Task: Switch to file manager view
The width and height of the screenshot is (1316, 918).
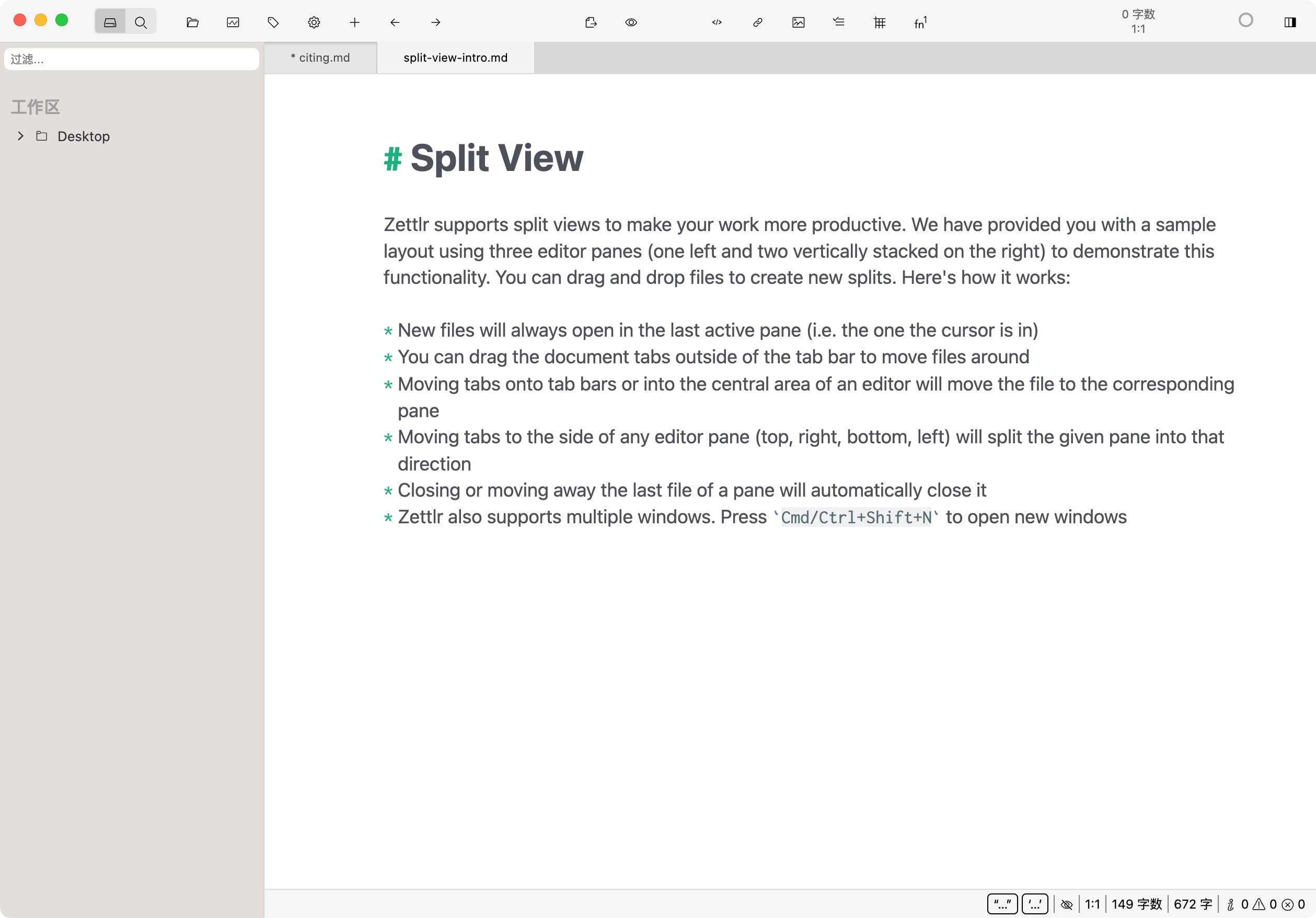Action: (x=110, y=22)
